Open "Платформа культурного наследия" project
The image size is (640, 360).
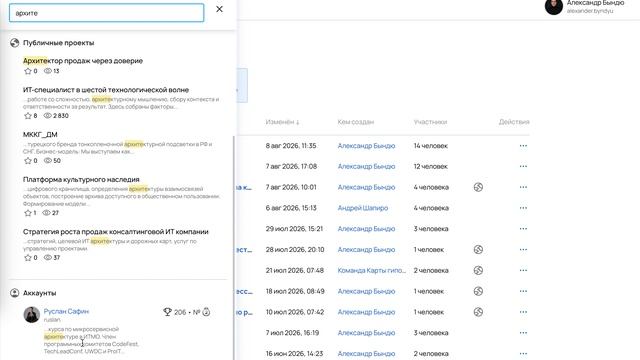click(81, 180)
